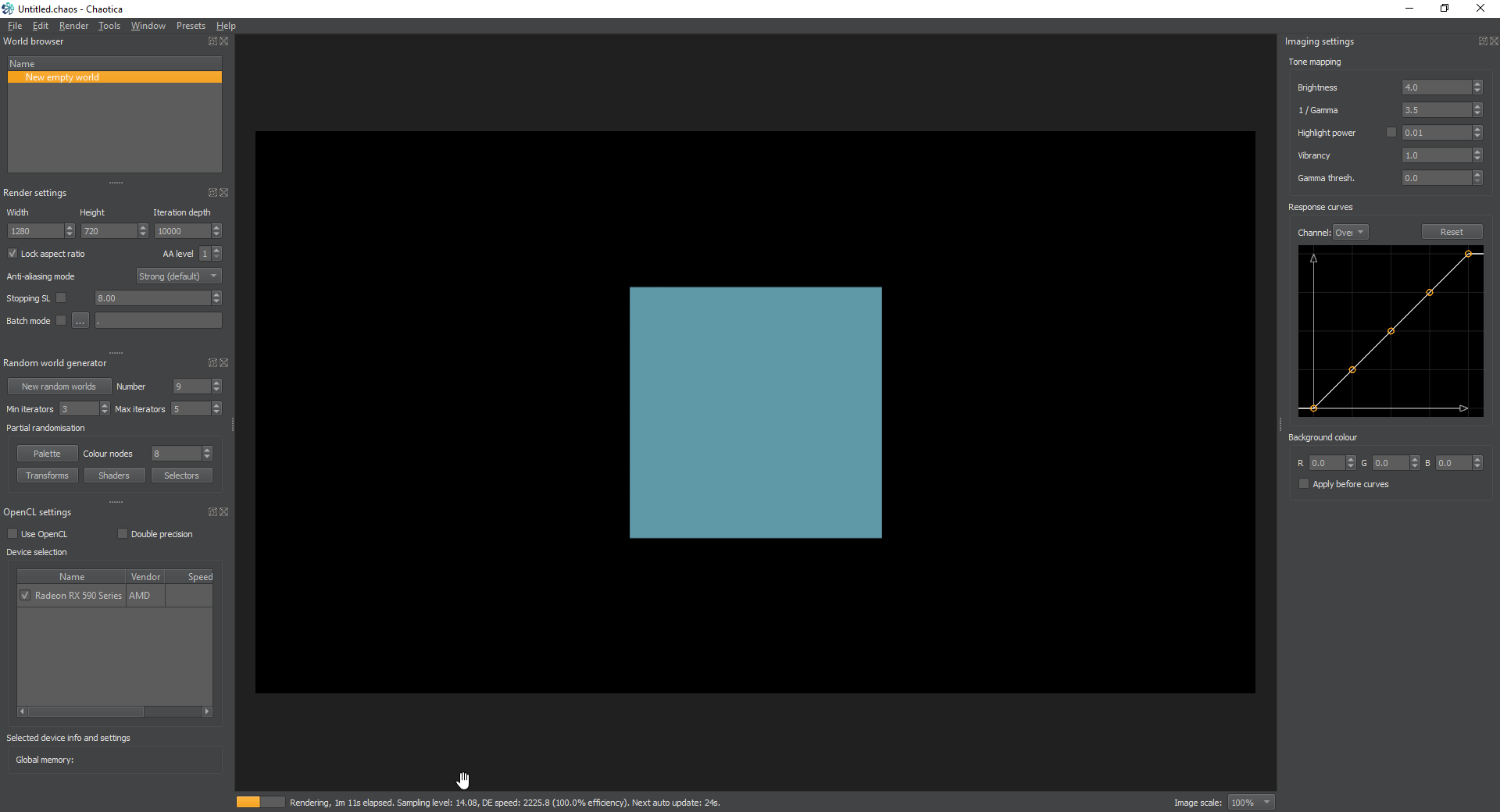Increase the AA level stepper
The image size is (1500, 812).
[x=217, y=251]
